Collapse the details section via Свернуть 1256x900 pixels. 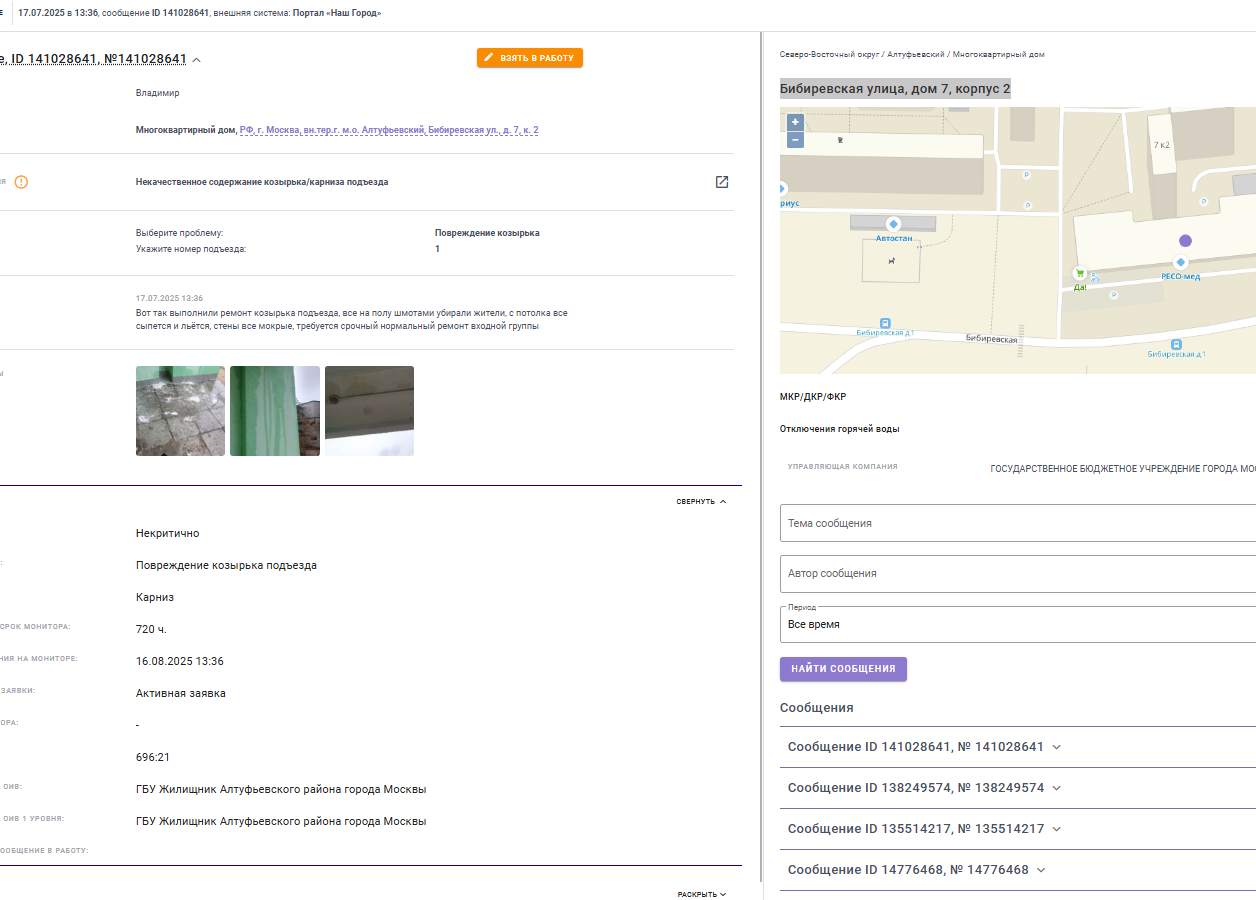pyautogui.click(x=701, y=501)
